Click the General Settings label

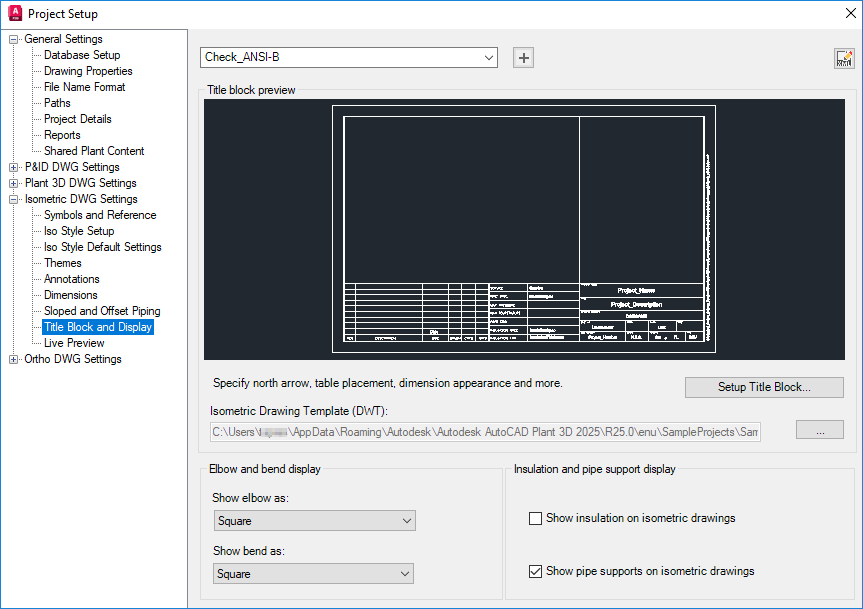[63, 39]
